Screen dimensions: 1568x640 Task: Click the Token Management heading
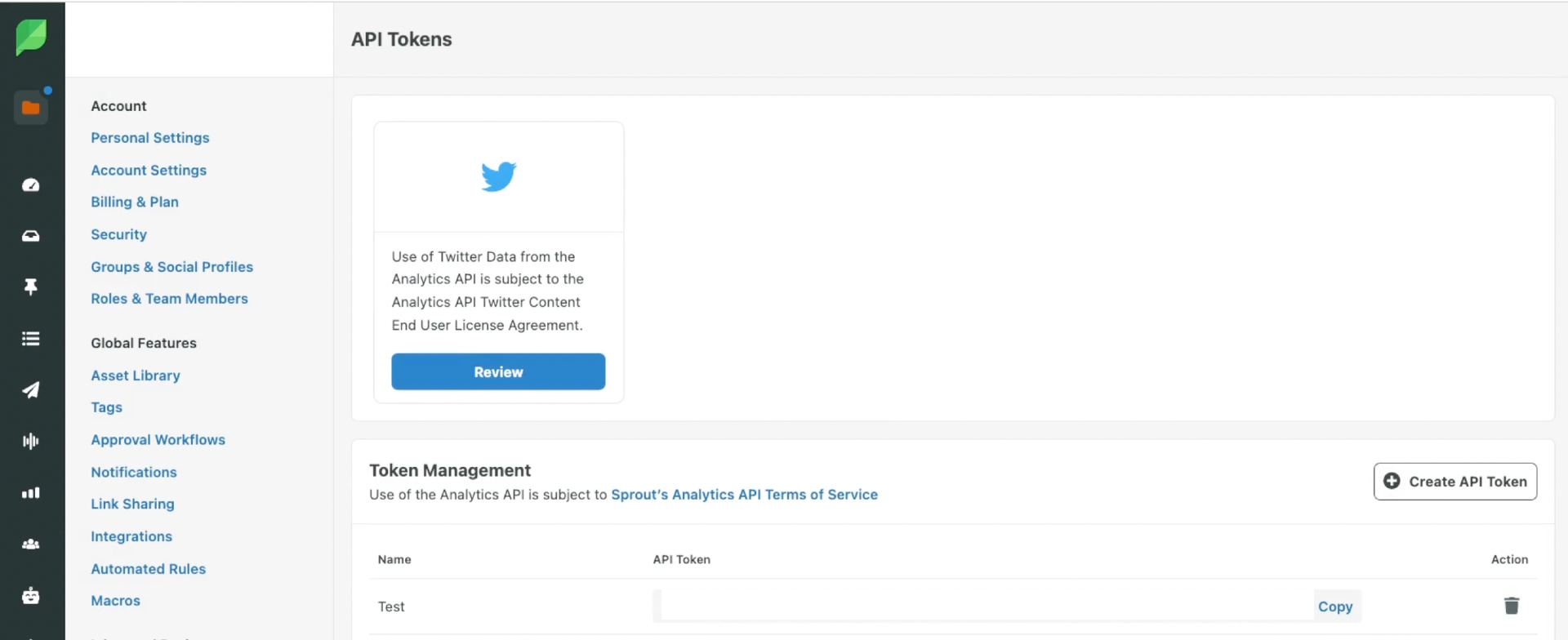coord(450,471)
